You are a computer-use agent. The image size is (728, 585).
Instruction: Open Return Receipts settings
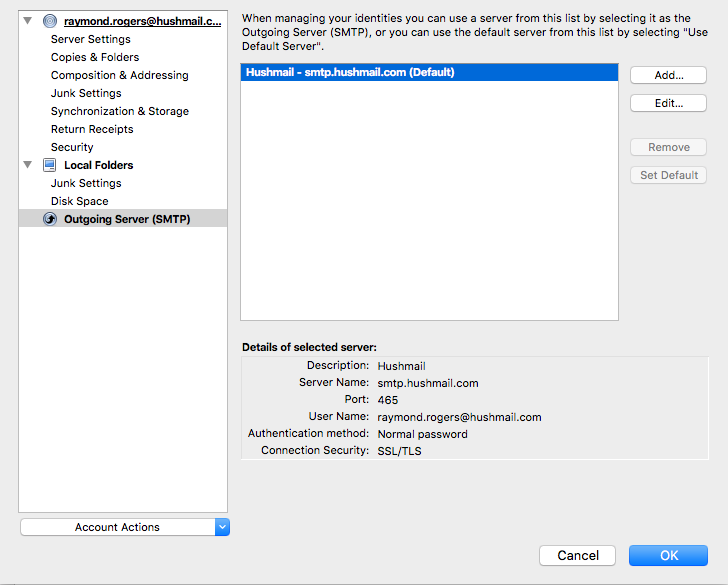[92, 129]
